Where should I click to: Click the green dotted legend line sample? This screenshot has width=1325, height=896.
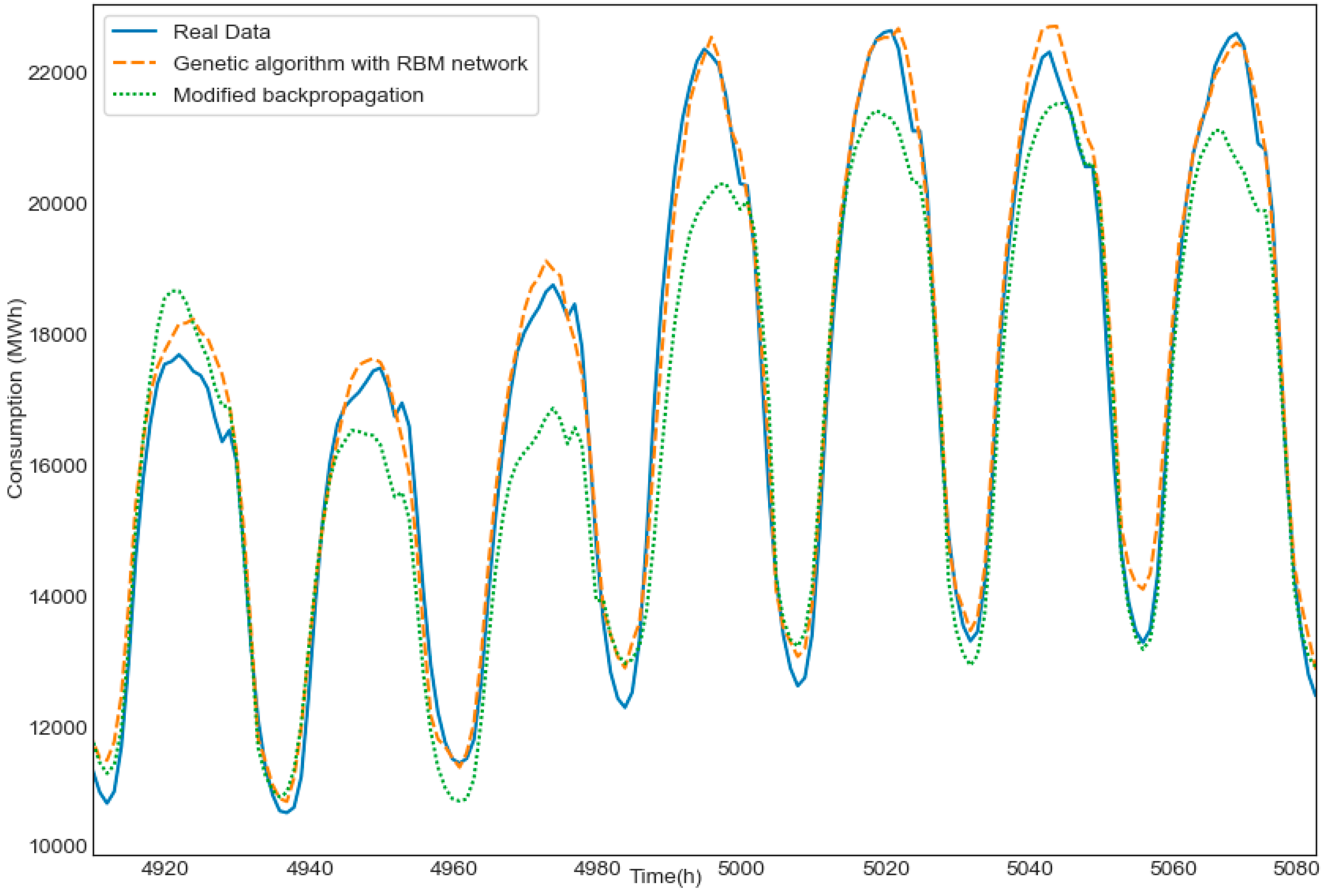pyautogui.click(x=135, y=95)
